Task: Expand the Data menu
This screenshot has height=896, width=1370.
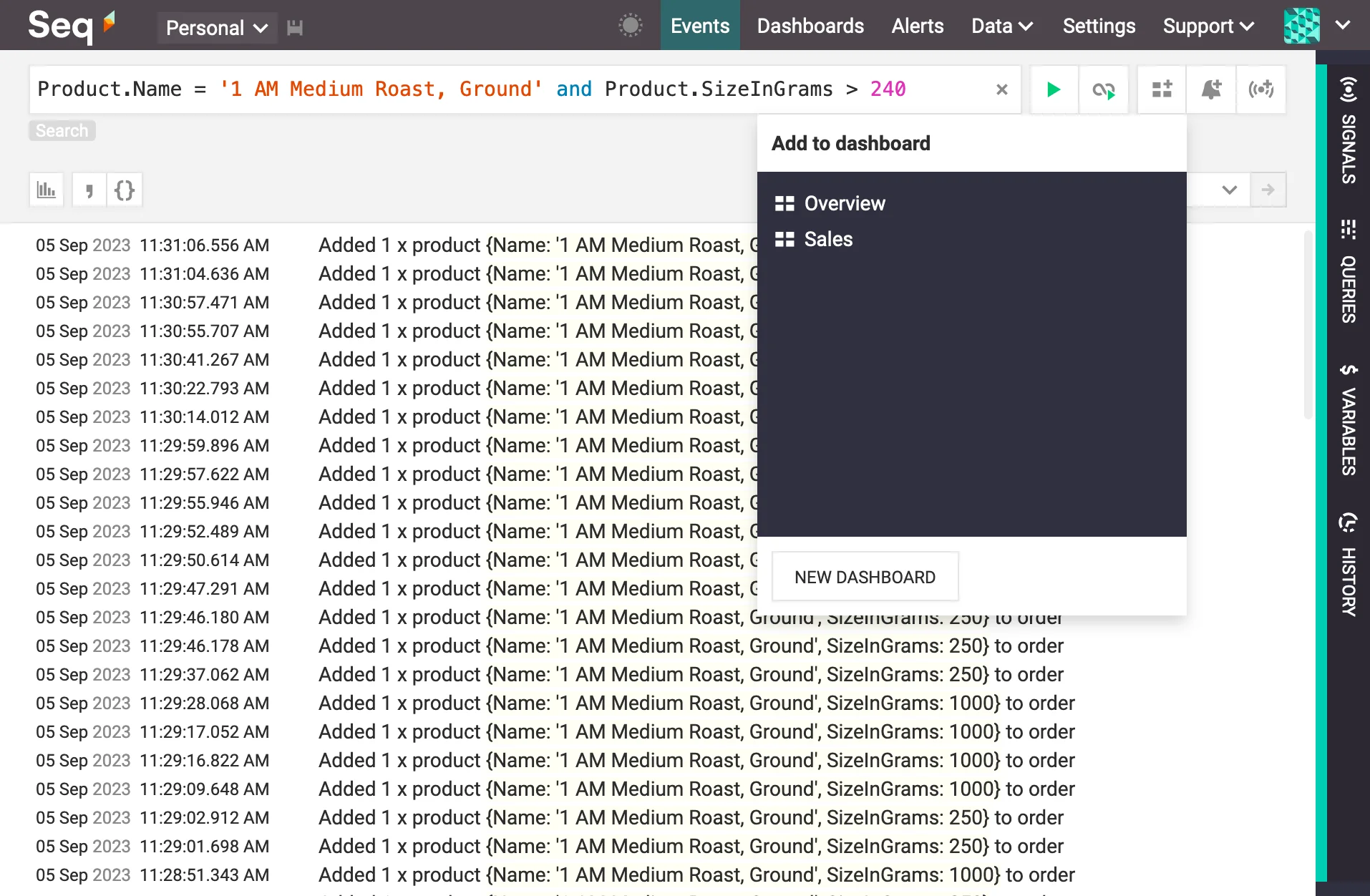Action: tap(1001, 26)
